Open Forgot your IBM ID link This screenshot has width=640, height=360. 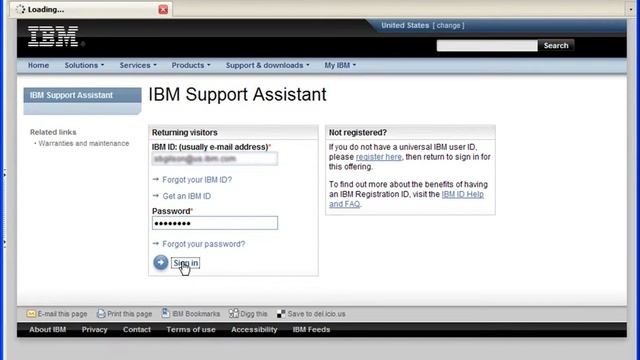point(197,180)
